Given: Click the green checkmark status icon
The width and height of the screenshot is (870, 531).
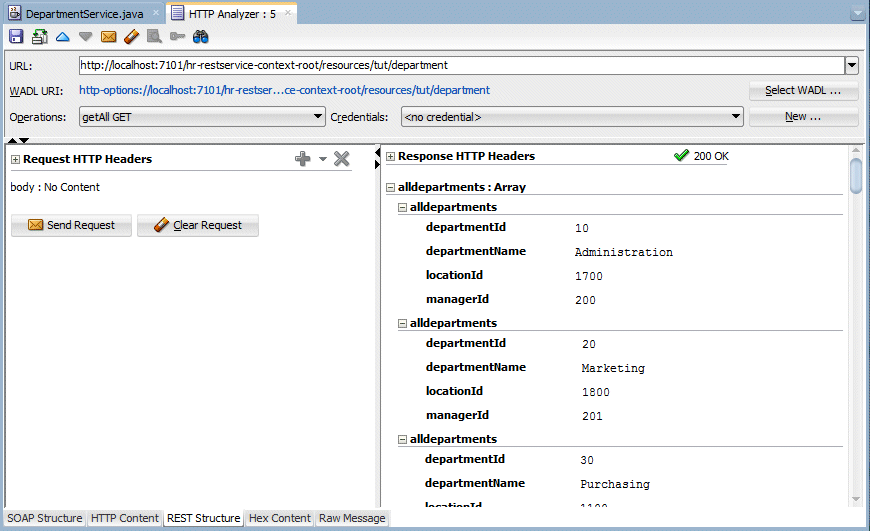Looking at the screenshot, I should pyautogui.click(x=681, y=155).
